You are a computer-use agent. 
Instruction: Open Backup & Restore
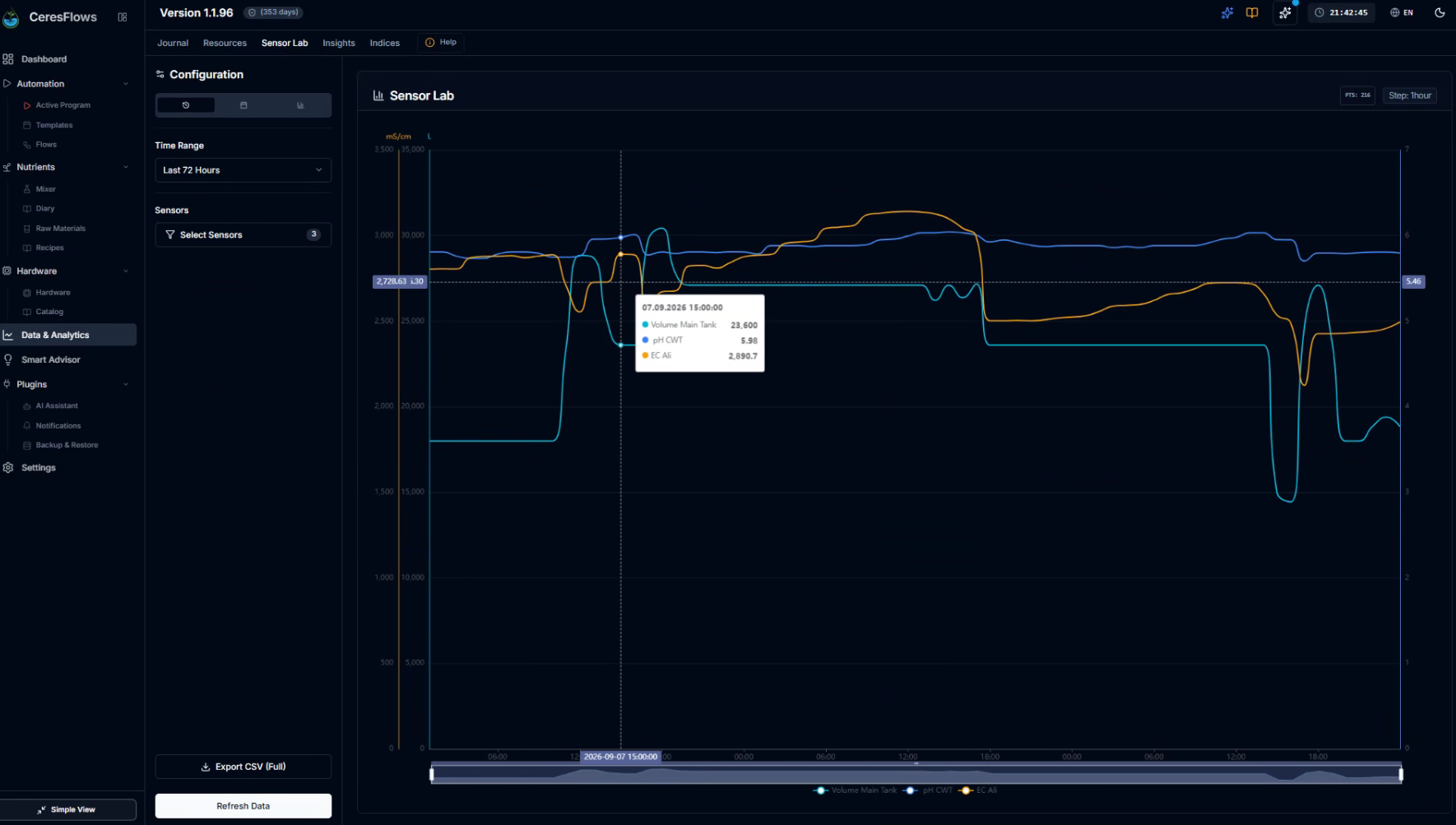pos(67,445)
